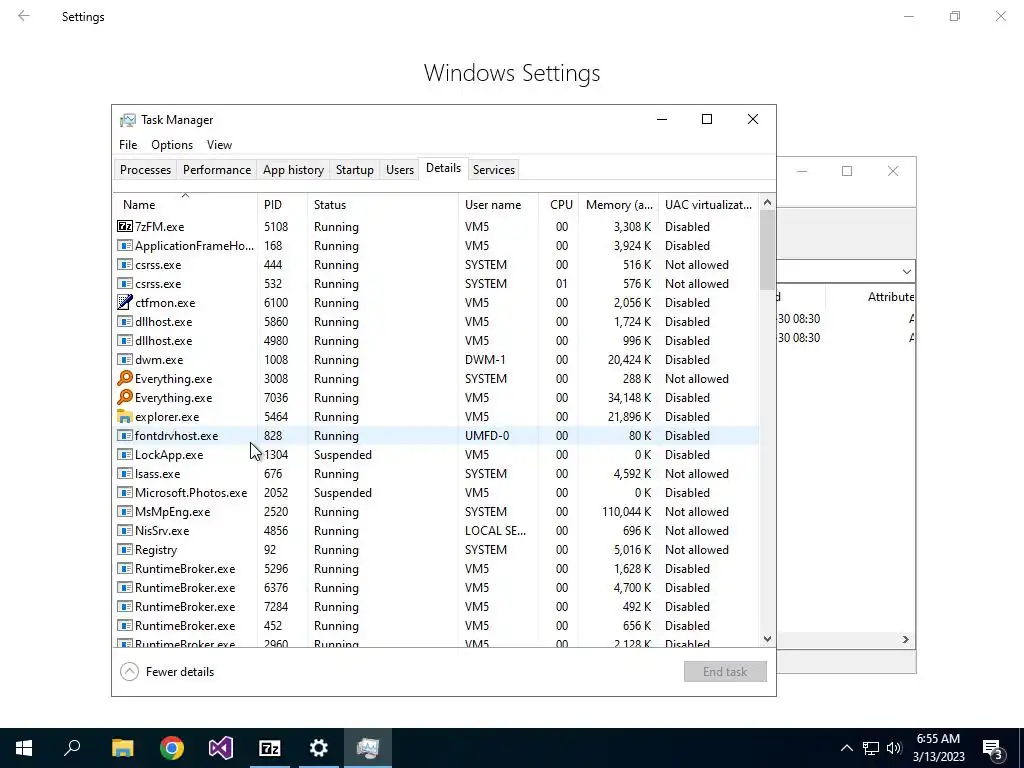Image resolution: width=1024 pixels, height=768 pixels.
Task: Click the ctfmon.exe pen icon
Action: tap(125, 302)
